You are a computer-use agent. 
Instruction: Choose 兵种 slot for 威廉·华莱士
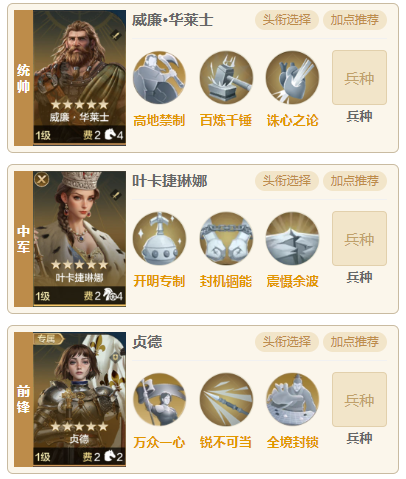coord(359,78)
